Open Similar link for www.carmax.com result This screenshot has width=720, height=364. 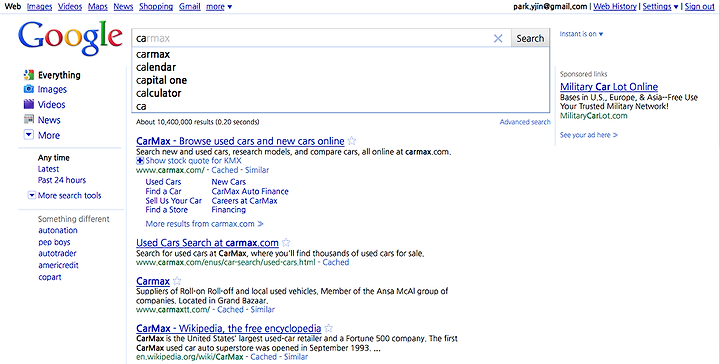pos(257,170)
